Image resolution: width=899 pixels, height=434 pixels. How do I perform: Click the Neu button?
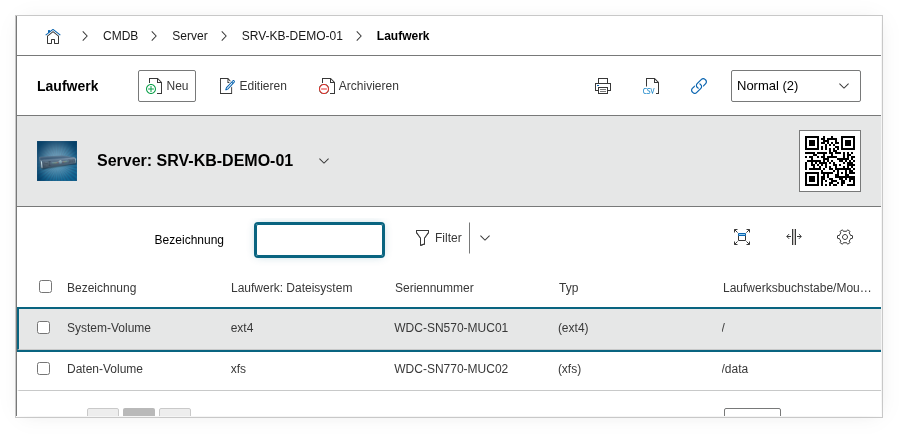click(167, 86)
